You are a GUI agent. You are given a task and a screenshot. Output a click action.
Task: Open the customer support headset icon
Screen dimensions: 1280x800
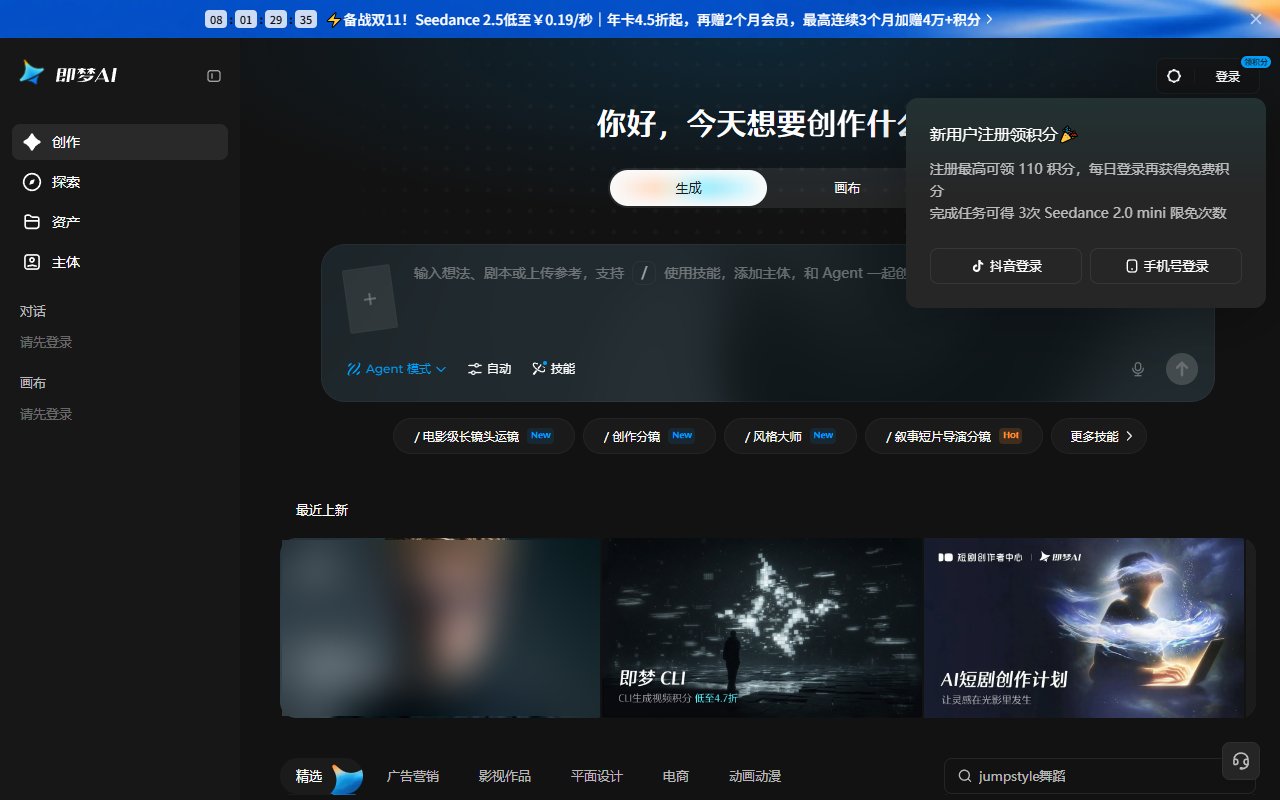(1241, 760)
